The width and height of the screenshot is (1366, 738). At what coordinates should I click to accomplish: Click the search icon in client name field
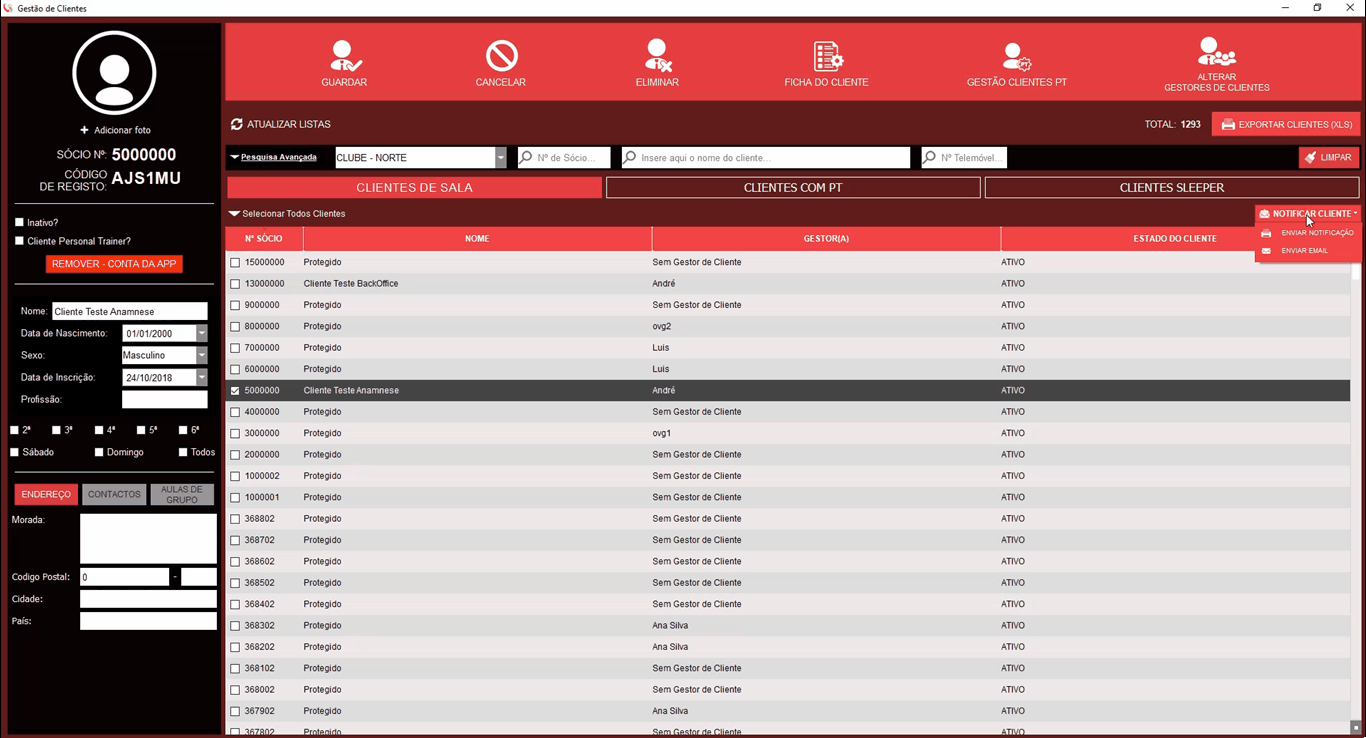tap(630, 157)
